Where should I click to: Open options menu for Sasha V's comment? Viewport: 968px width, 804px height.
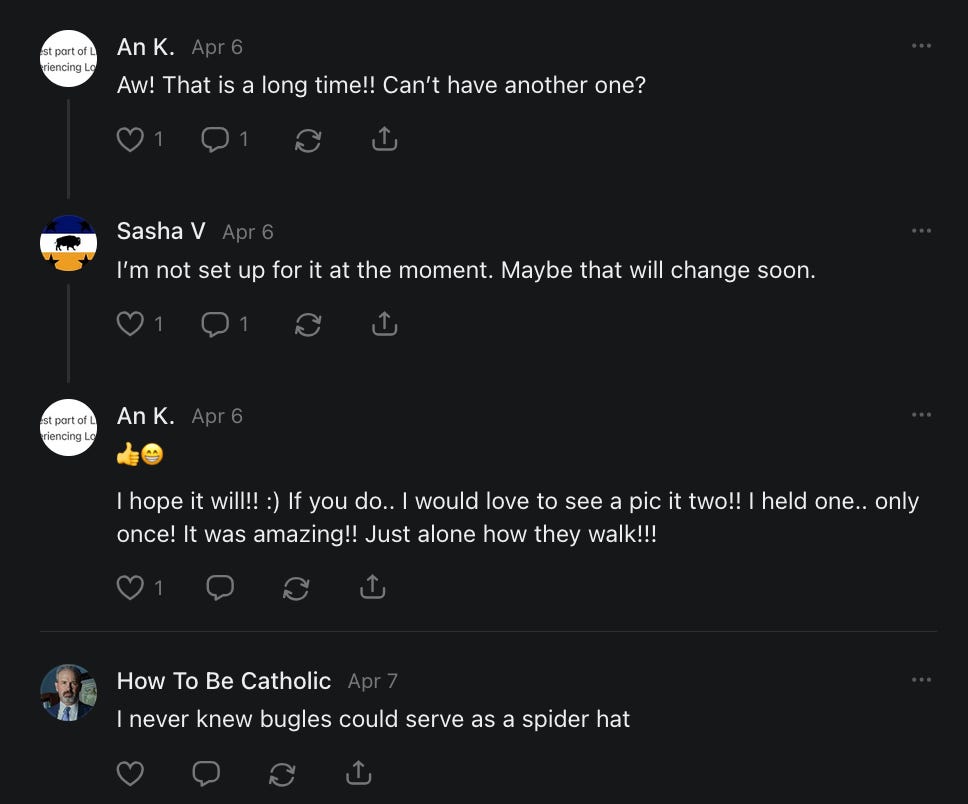921,231
